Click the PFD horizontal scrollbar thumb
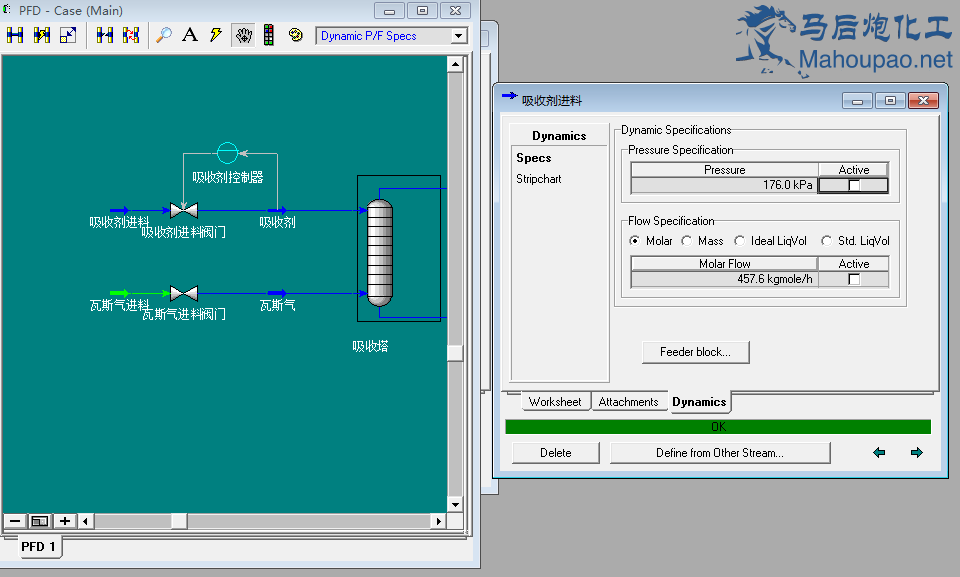The width and height of the screenshot is (960, 577). click(x=179, y=521)
